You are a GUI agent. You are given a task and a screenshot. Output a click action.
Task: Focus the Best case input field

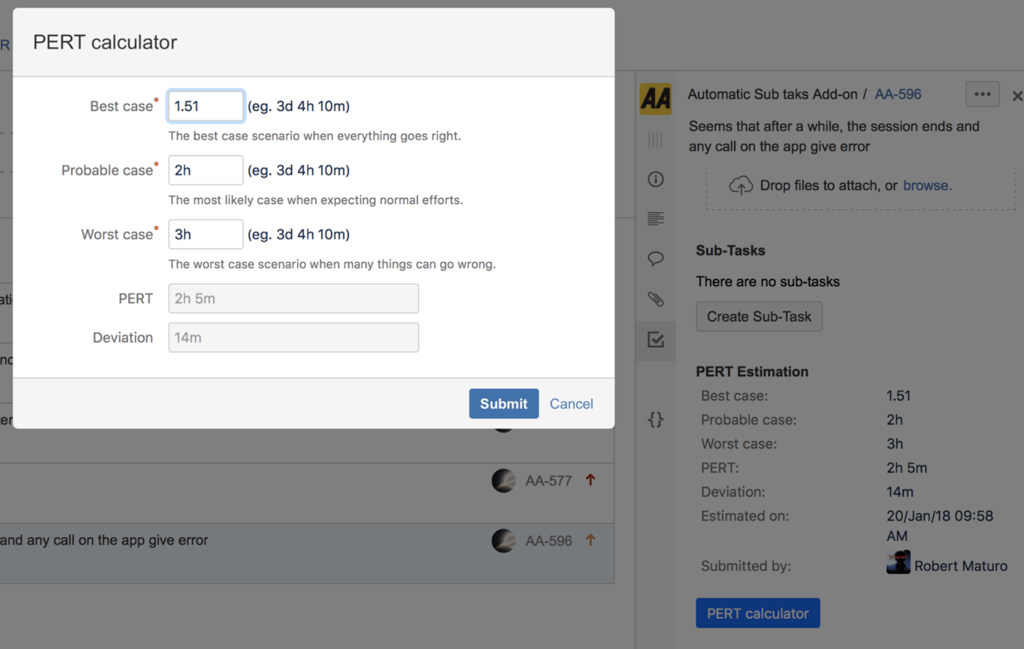pos(205,106)
